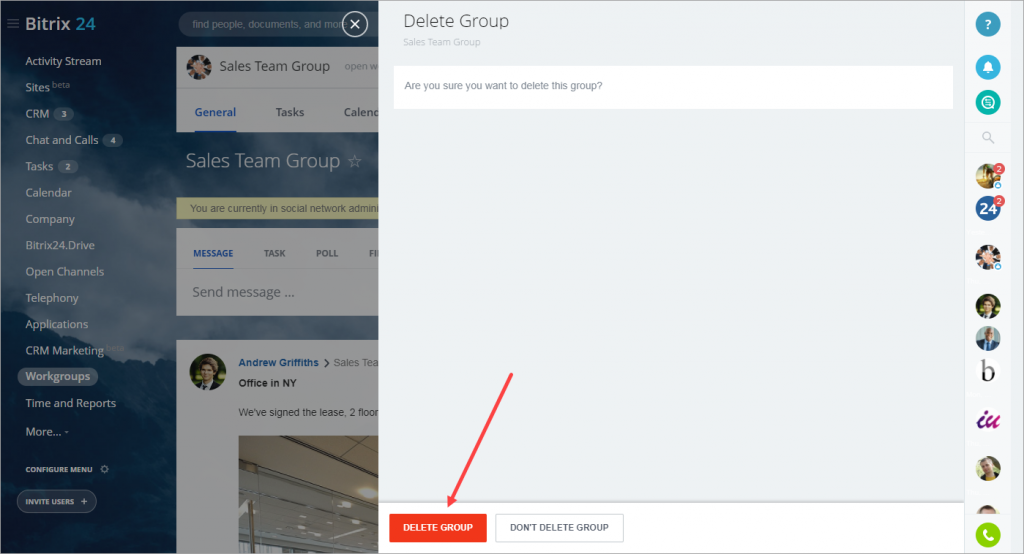Select the POLL post tab

click(x=327, y=253)
